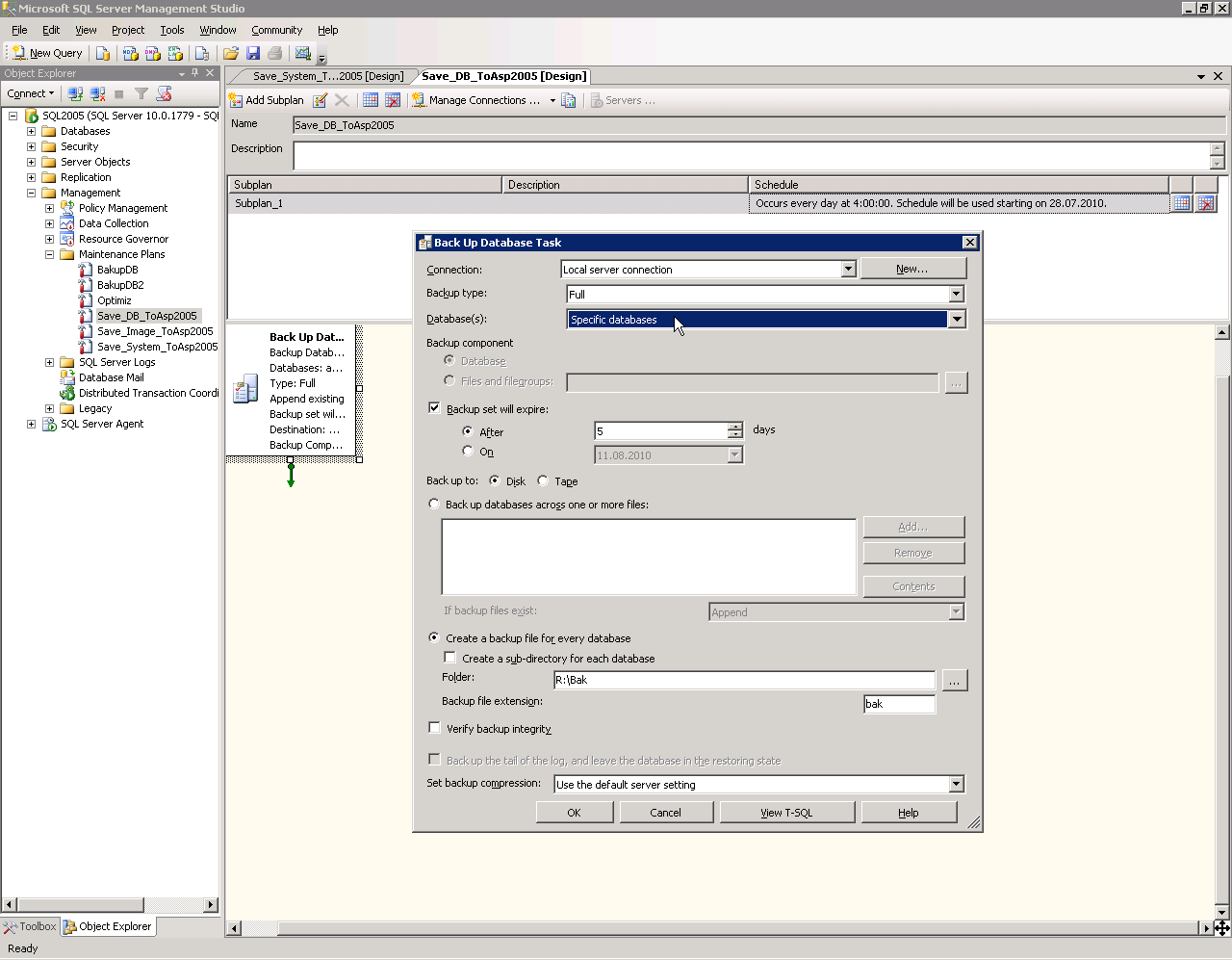Expand the Security tree node
Screen dimensions: 1232x960
click(31, 146)
